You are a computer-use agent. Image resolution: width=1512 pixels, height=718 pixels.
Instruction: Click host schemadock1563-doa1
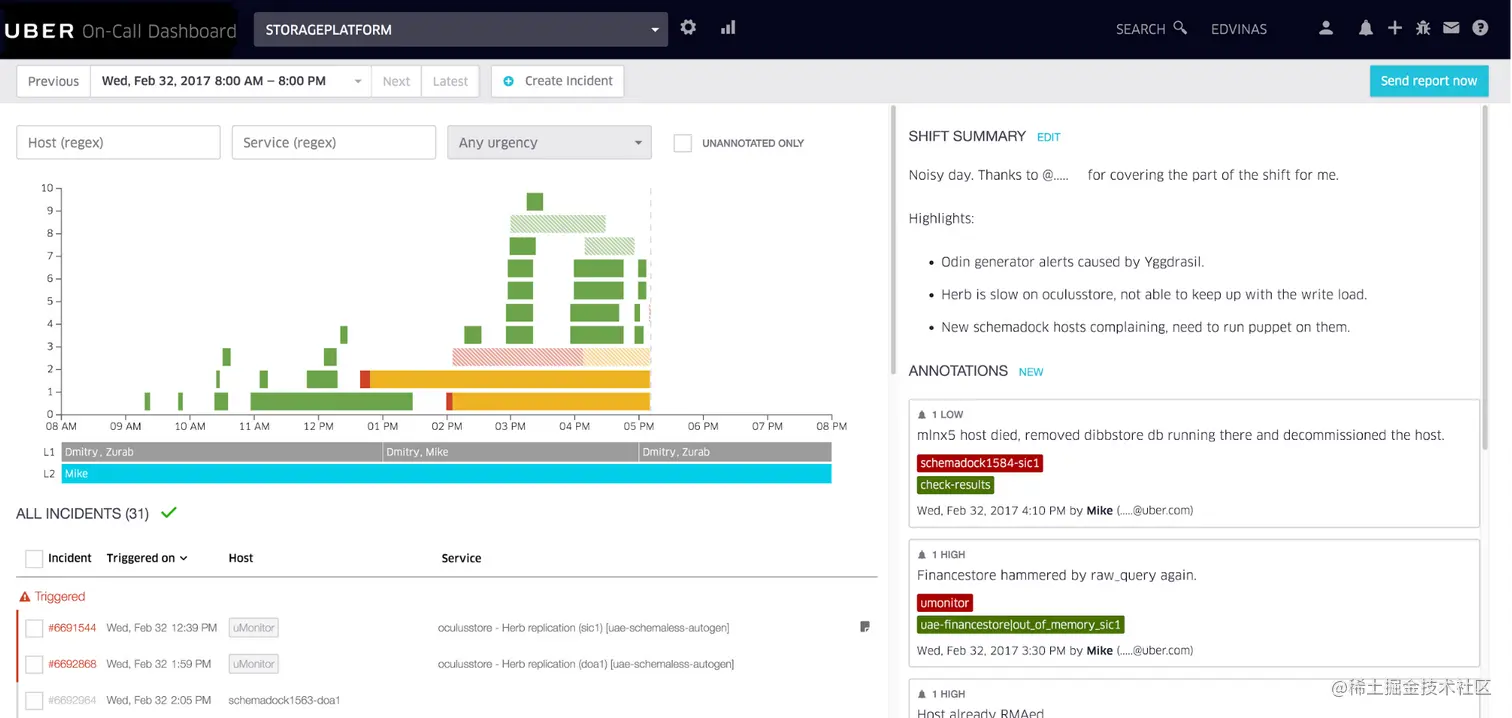[x=284, y=700]
